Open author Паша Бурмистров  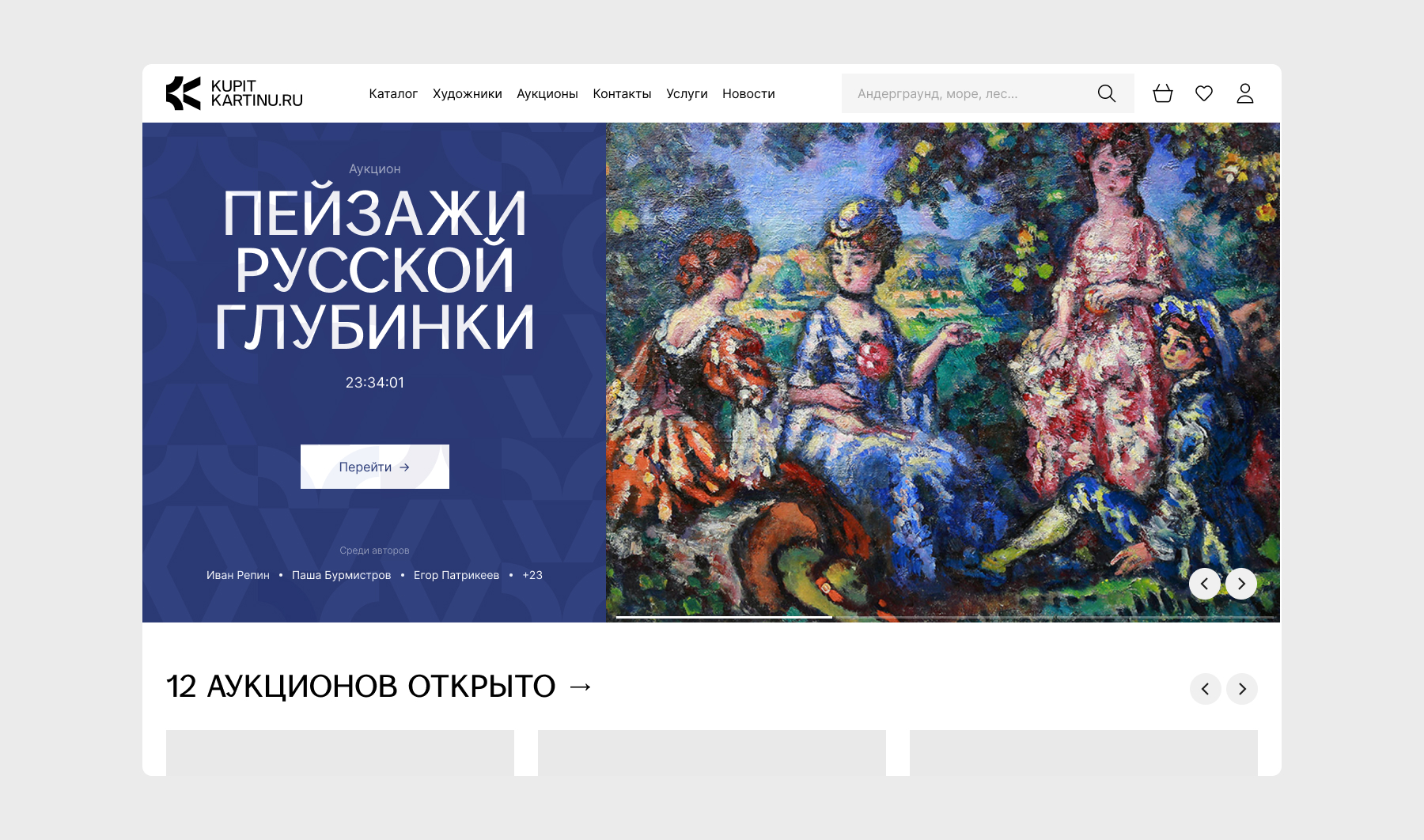[x=342, y=575]
